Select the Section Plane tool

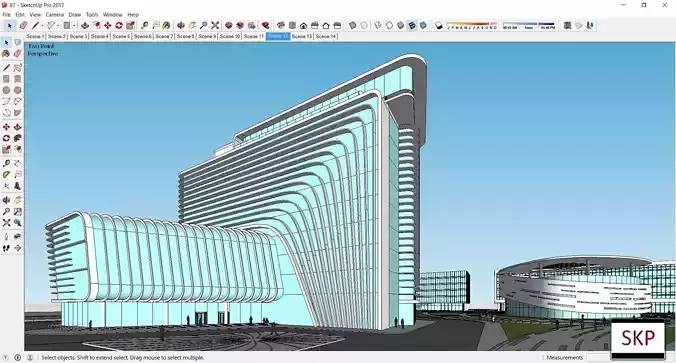[x=17, y=248]
